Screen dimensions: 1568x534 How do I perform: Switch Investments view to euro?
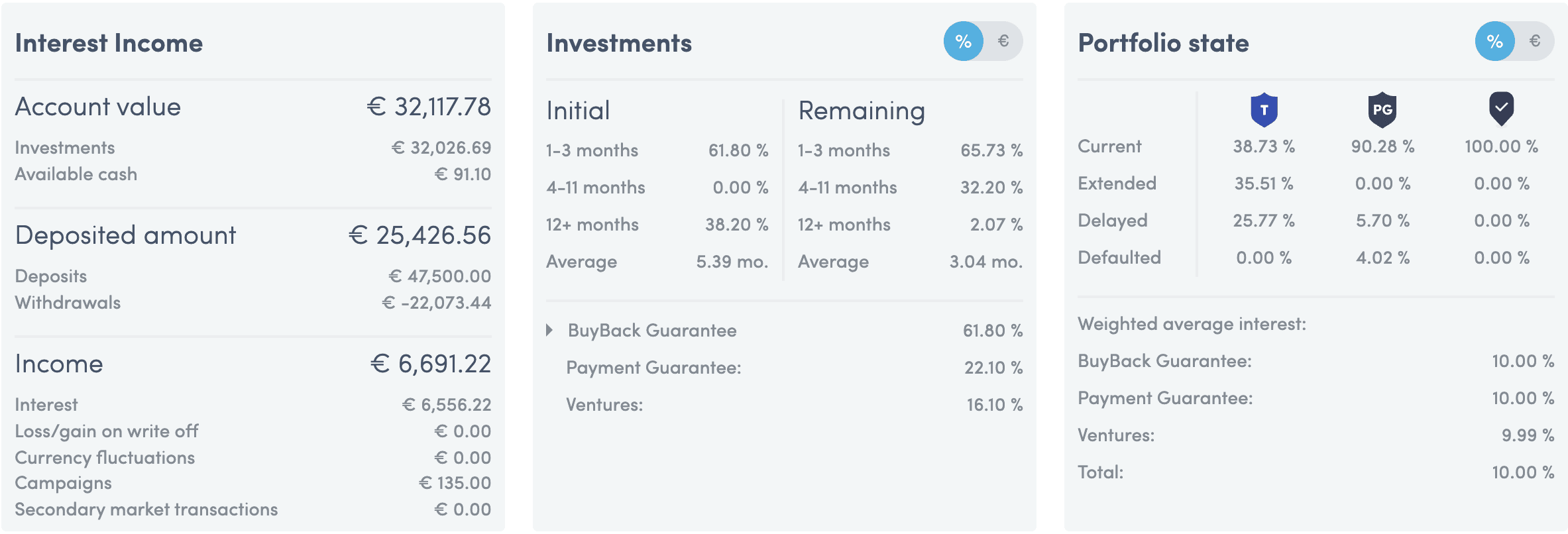pos(1003,41)
